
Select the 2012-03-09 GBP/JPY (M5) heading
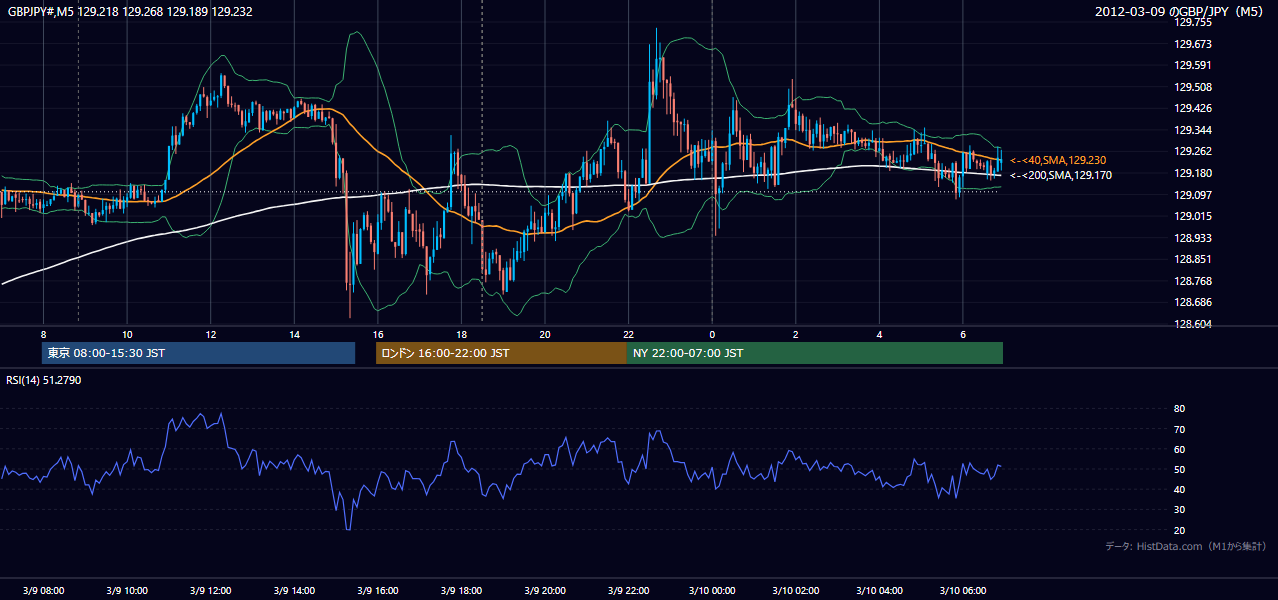point(1180,12)
